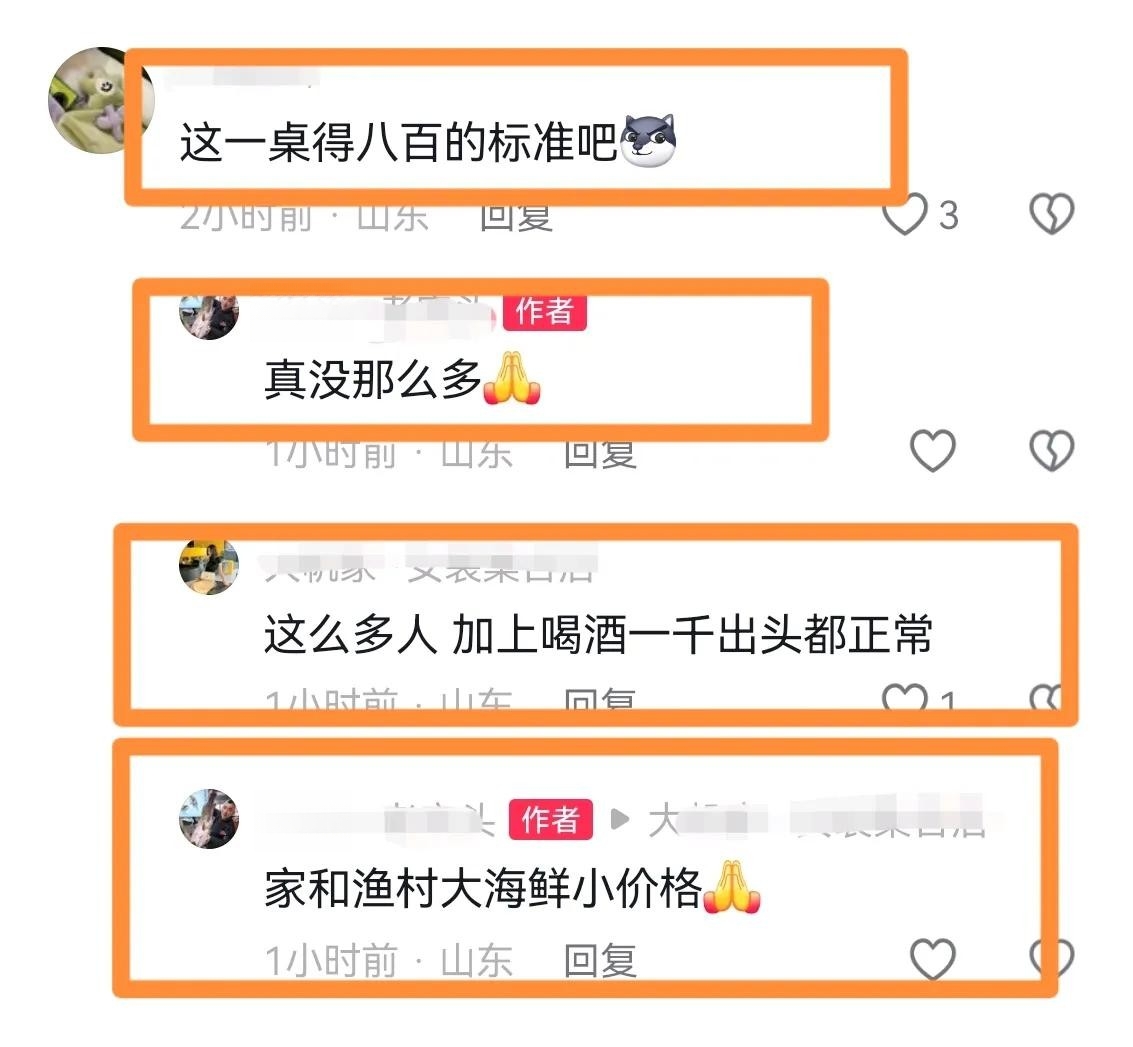Reply to 家和渔村大海鲜小价格 comment
The width and height of the screenshot is (1133, 1047).
click(600, 961)
